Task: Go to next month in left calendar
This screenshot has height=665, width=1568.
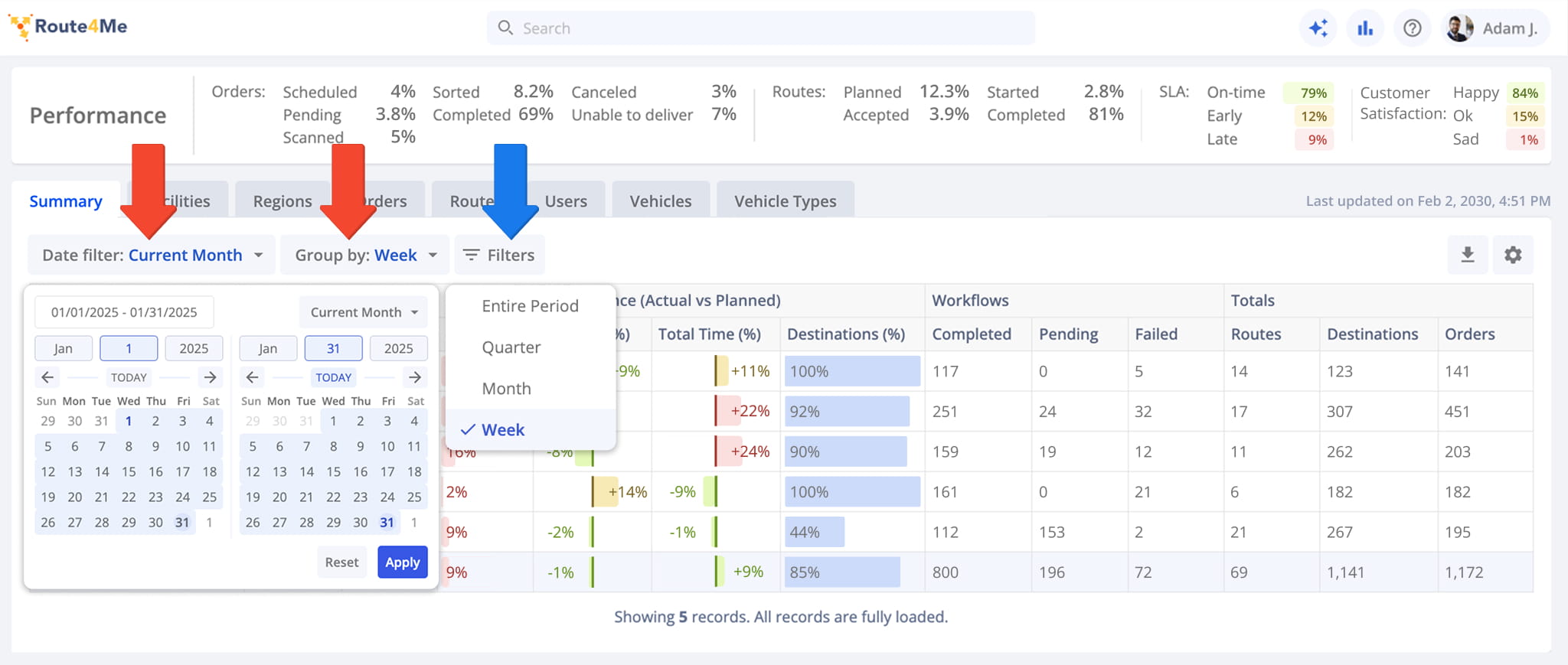Action: 210,377
